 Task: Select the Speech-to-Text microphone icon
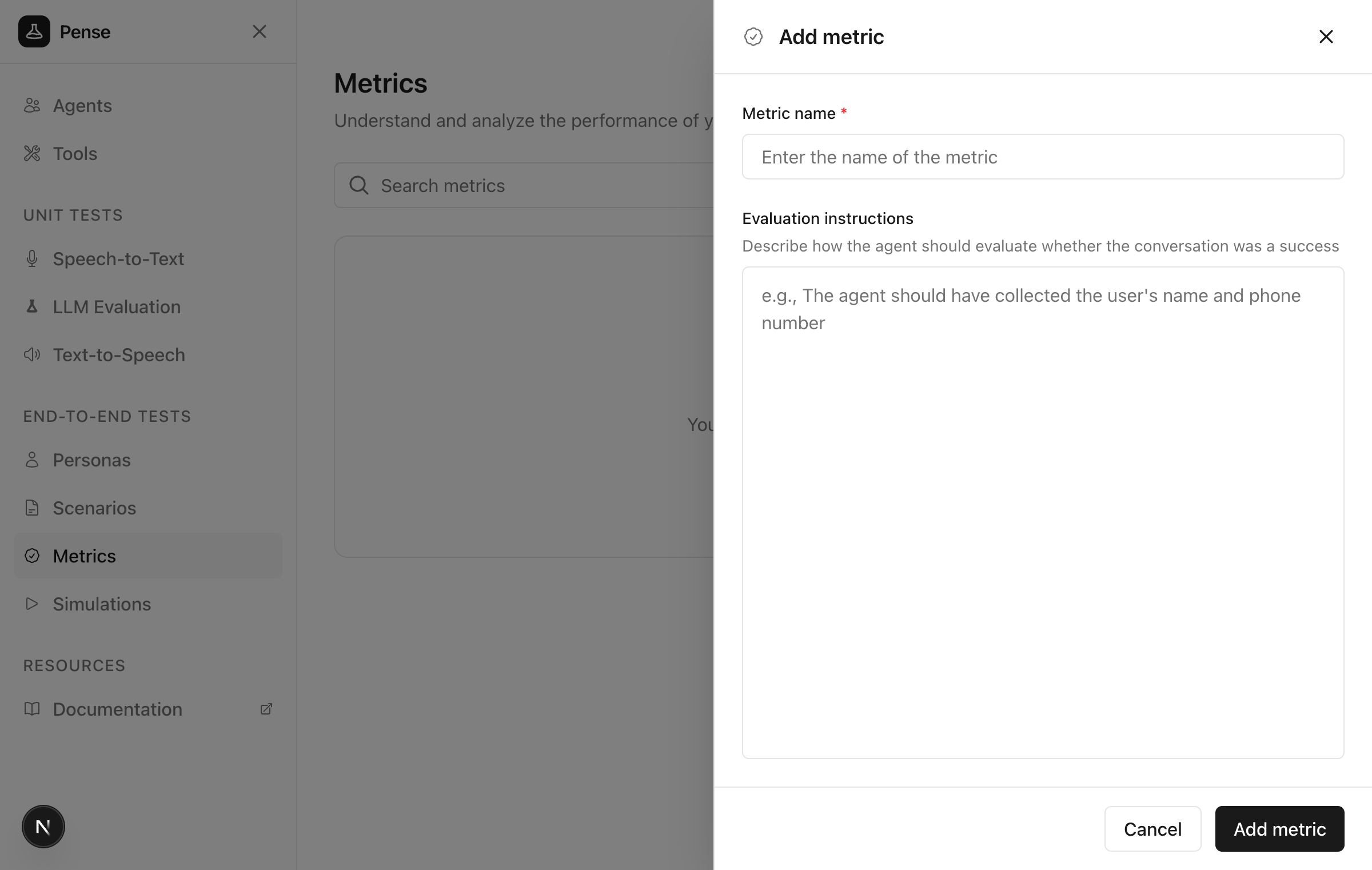pos(32,258)
